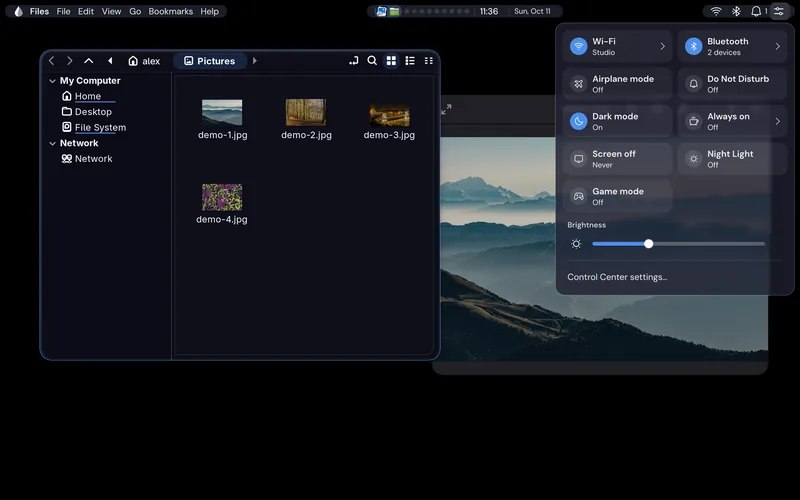The image size is (800, 500).
Task: Go back in Files window
Action: click(52, 61)
